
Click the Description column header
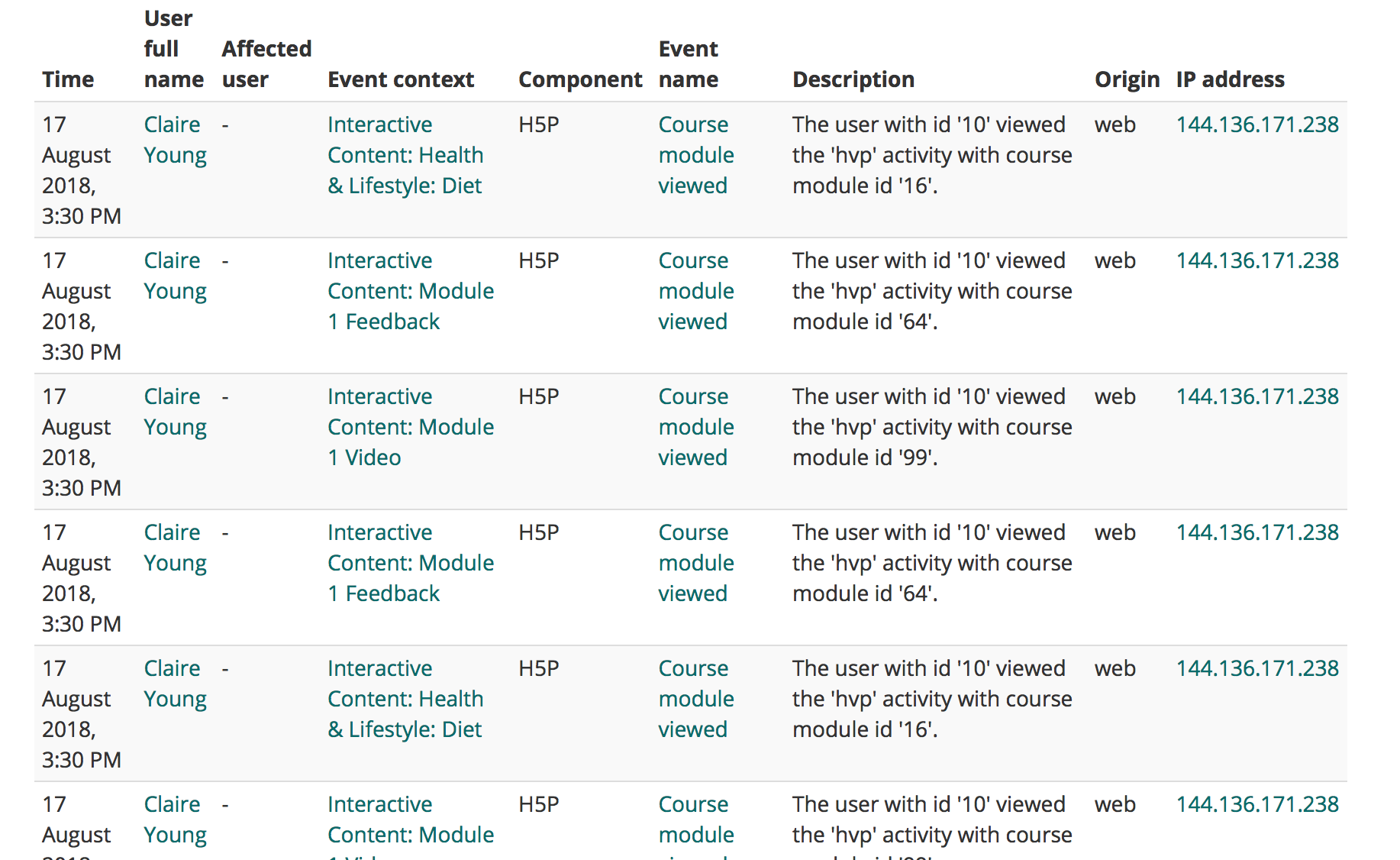(853, 79)
